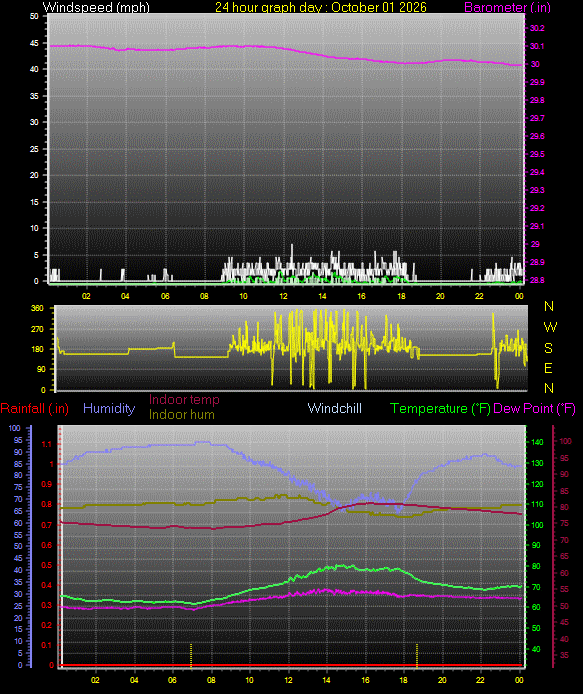Click the Indoor temp legend label
Image resolution: width=583 pixels, height=694 pixels.
point(184,400)
